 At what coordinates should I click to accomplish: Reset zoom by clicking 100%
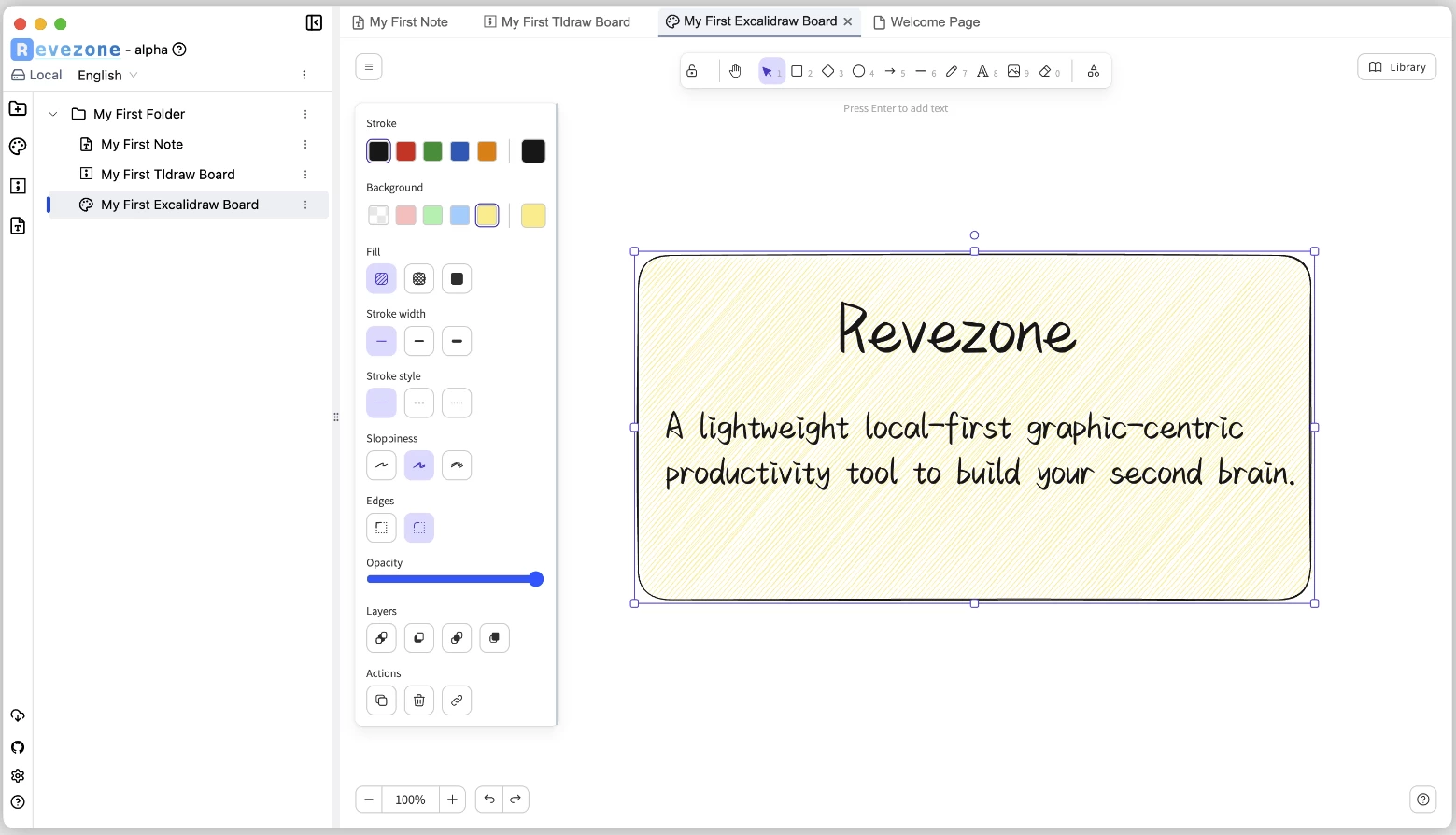(410, 800)
